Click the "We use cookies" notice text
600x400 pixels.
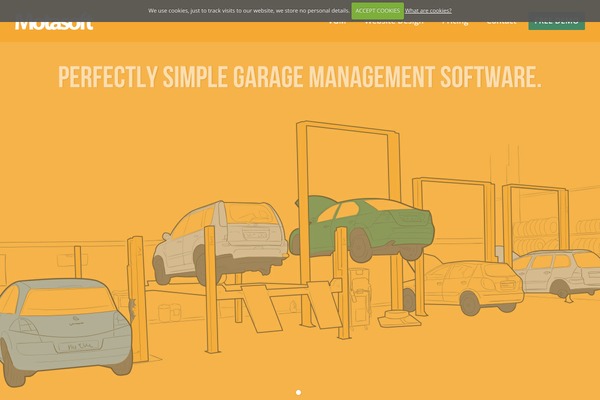249,11
